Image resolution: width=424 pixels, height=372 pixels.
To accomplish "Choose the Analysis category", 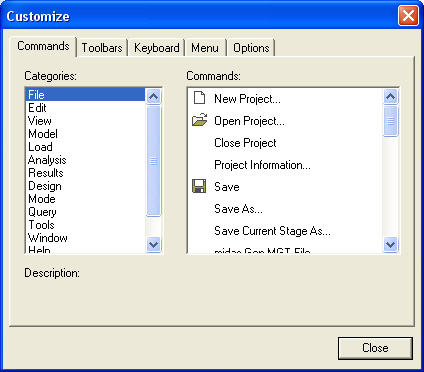I will click(47, 160).
